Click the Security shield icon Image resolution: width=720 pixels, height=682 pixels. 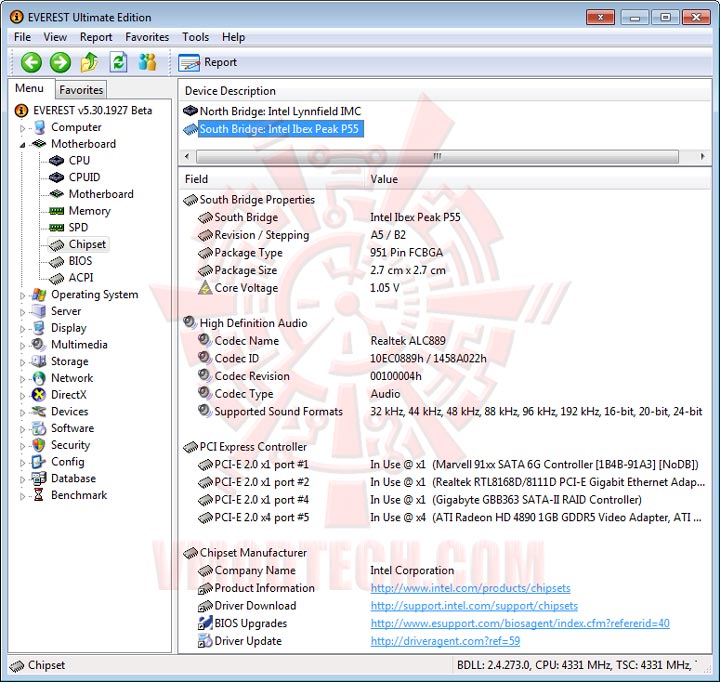[x=39, y=445]
